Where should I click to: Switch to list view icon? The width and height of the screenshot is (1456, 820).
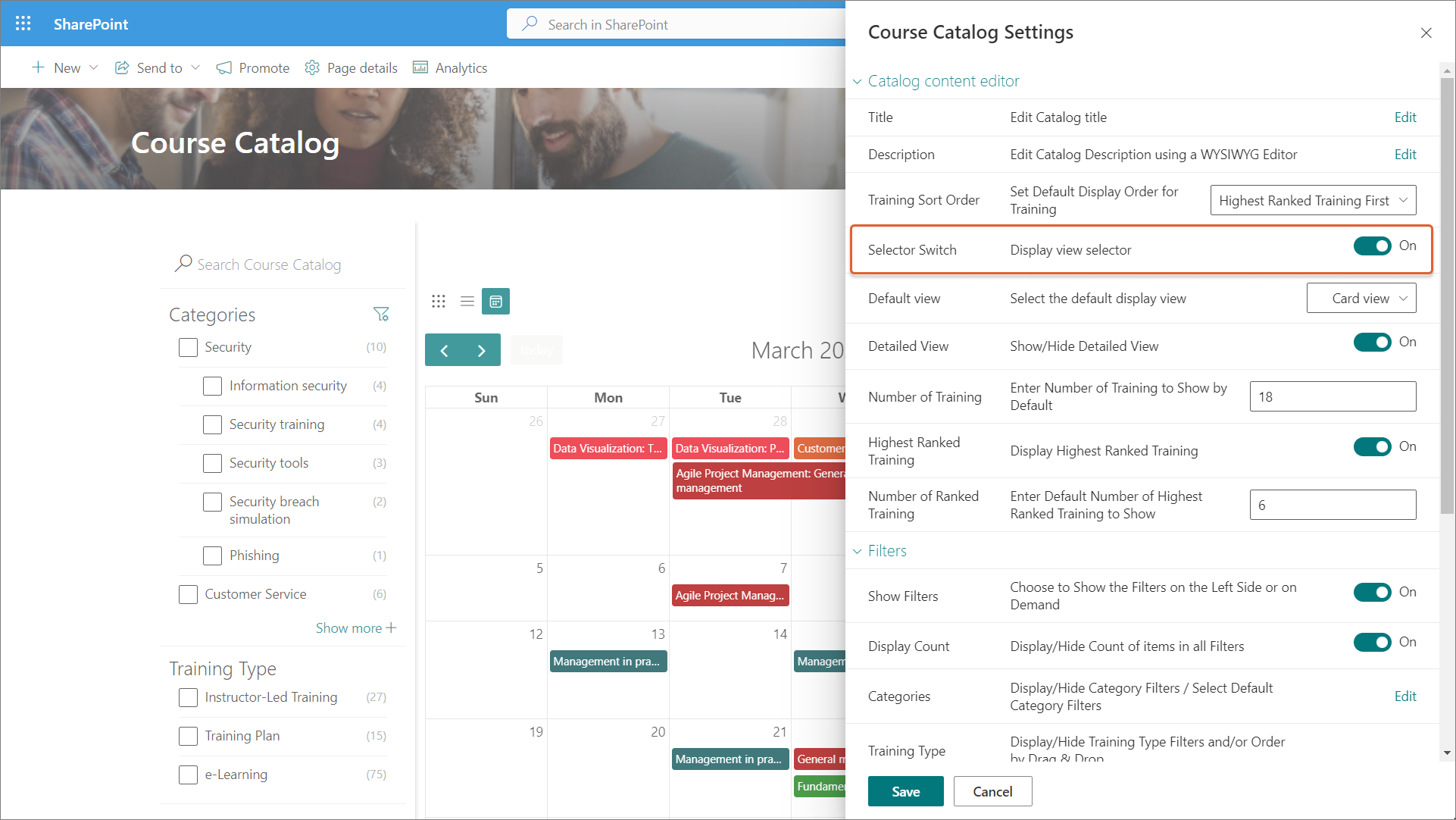pyautogui.click(x=467, y=302)
